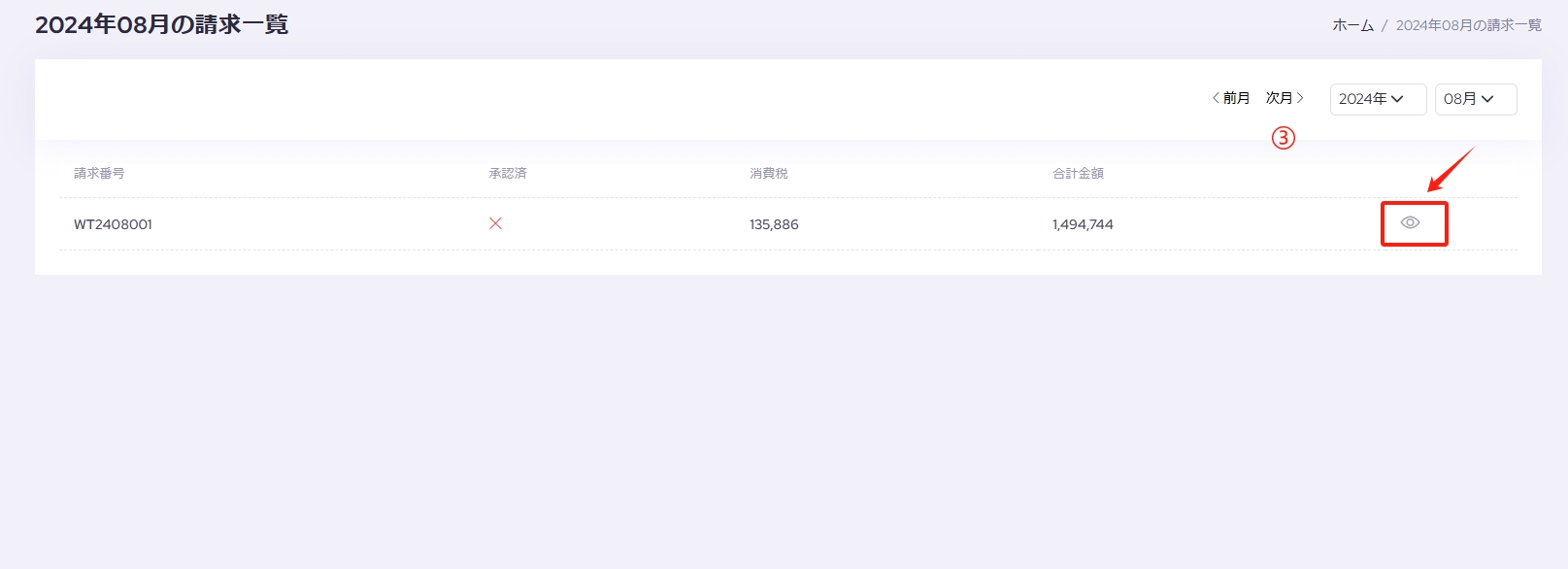
Task: Click the 2024年08月の請求一覧 breadcrumb item
Action: coord(1468,25)
